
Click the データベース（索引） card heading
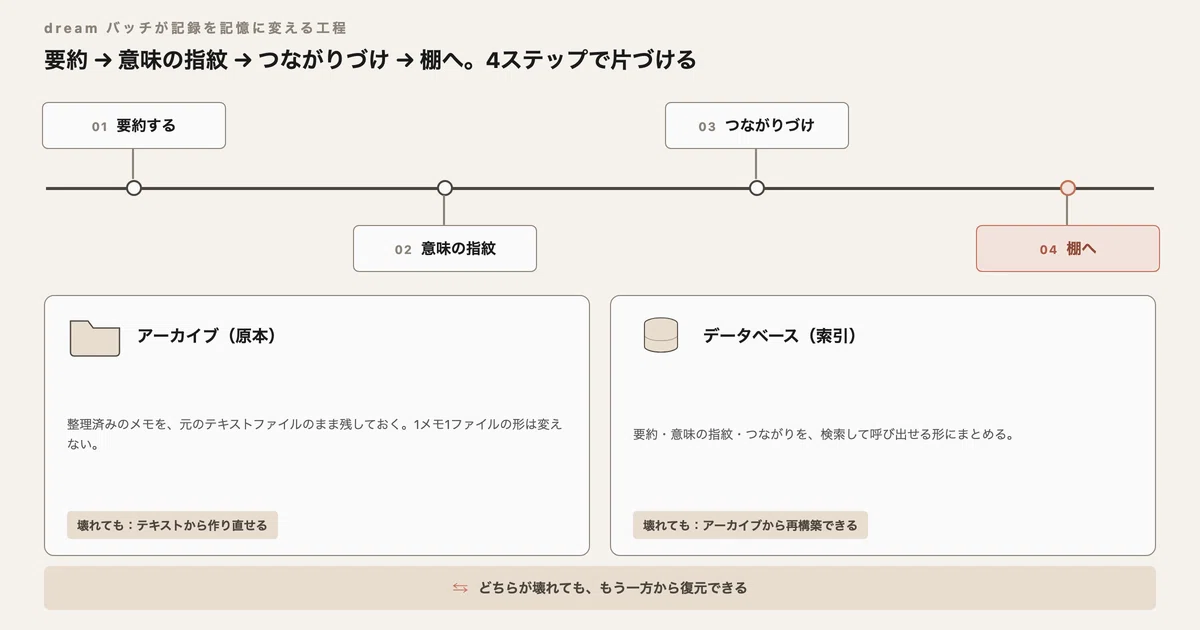(780, 337)
